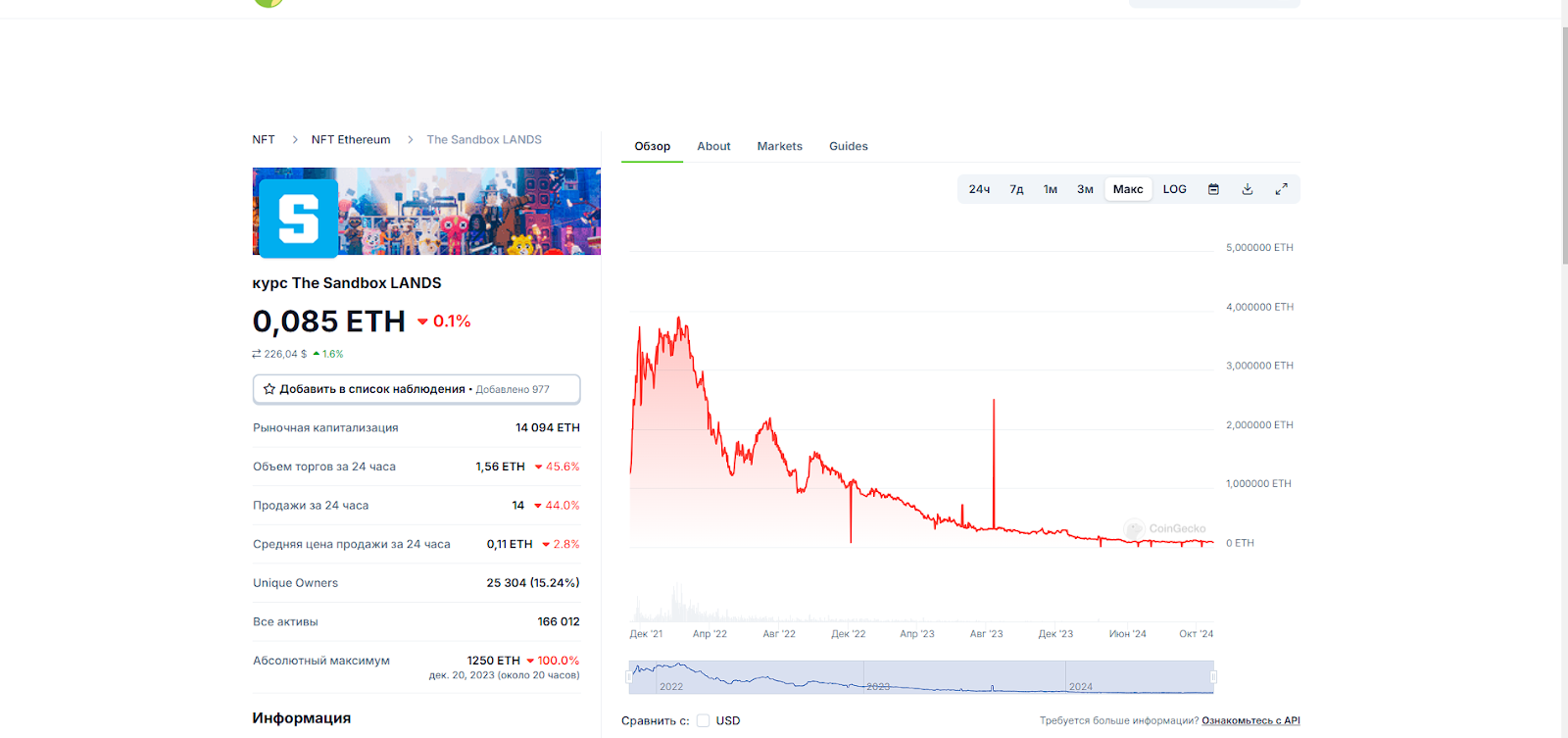The image size is (1568, 738).
Task: Switch to the About tab
Action: click(713, 146)
